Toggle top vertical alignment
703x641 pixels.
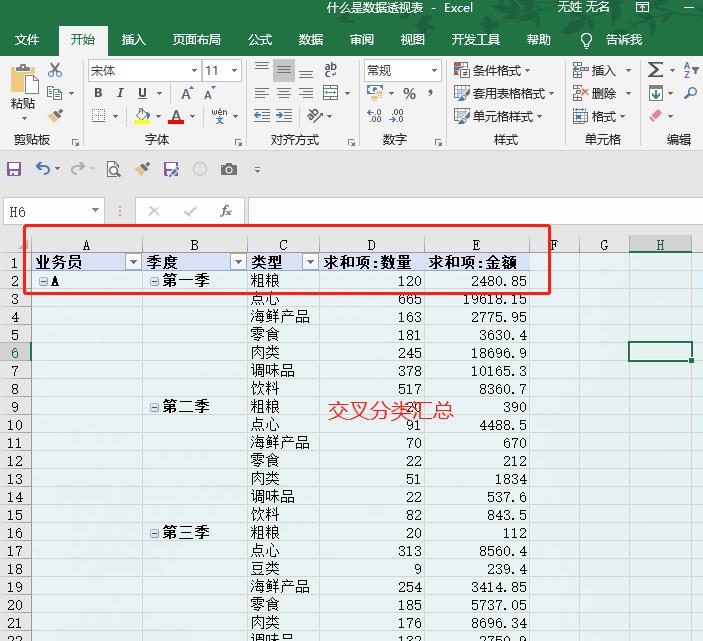tap(262, 69)
